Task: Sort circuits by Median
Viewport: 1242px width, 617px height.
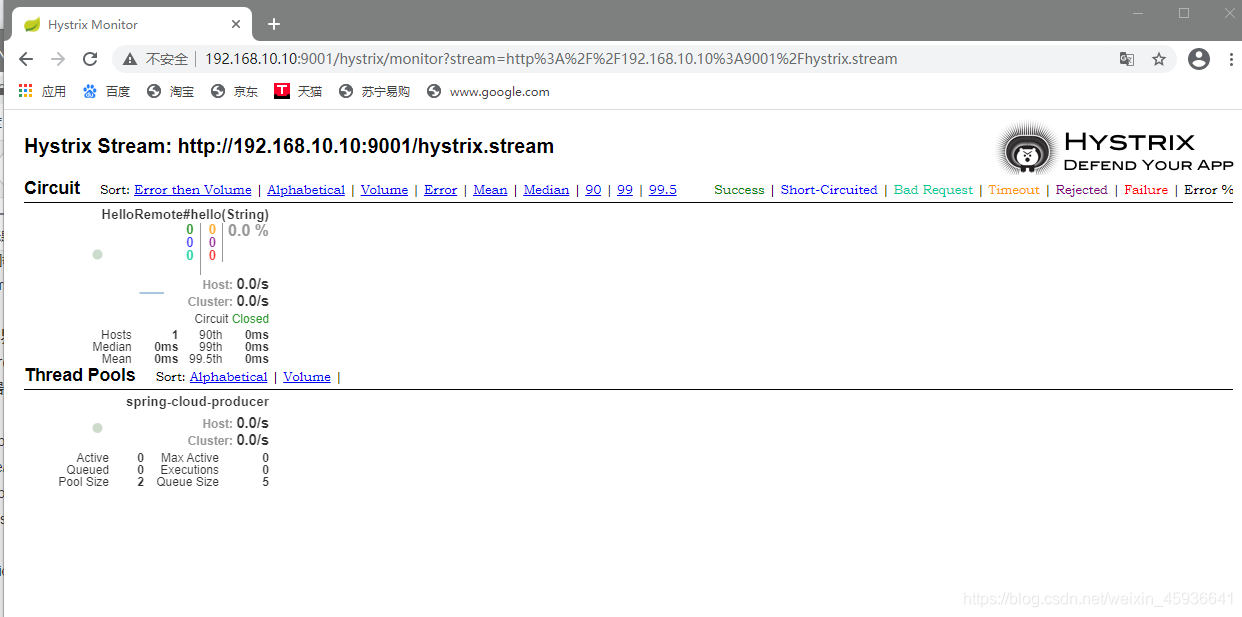Action: coord(546,189)
